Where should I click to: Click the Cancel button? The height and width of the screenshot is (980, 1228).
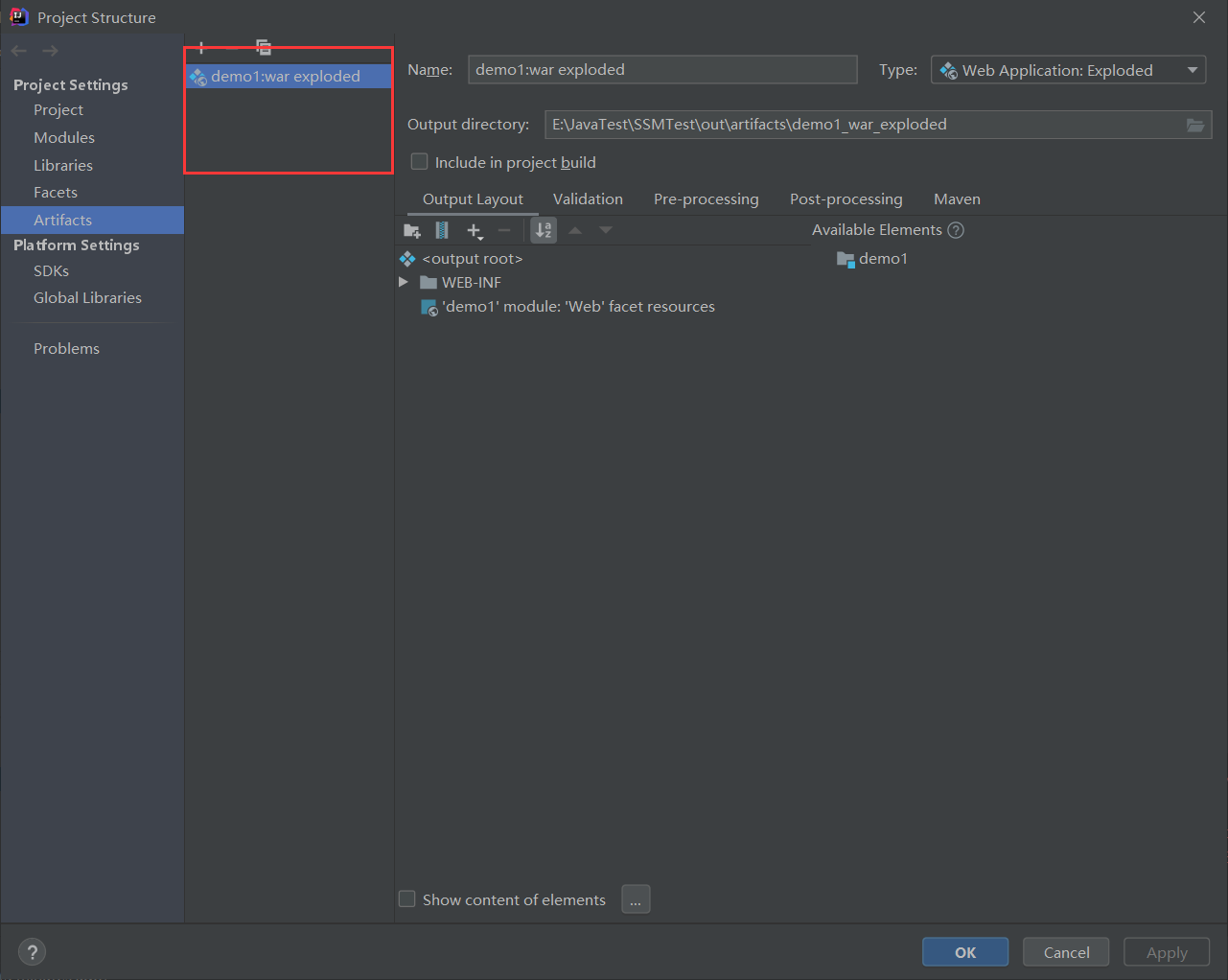coord(1066,952)
